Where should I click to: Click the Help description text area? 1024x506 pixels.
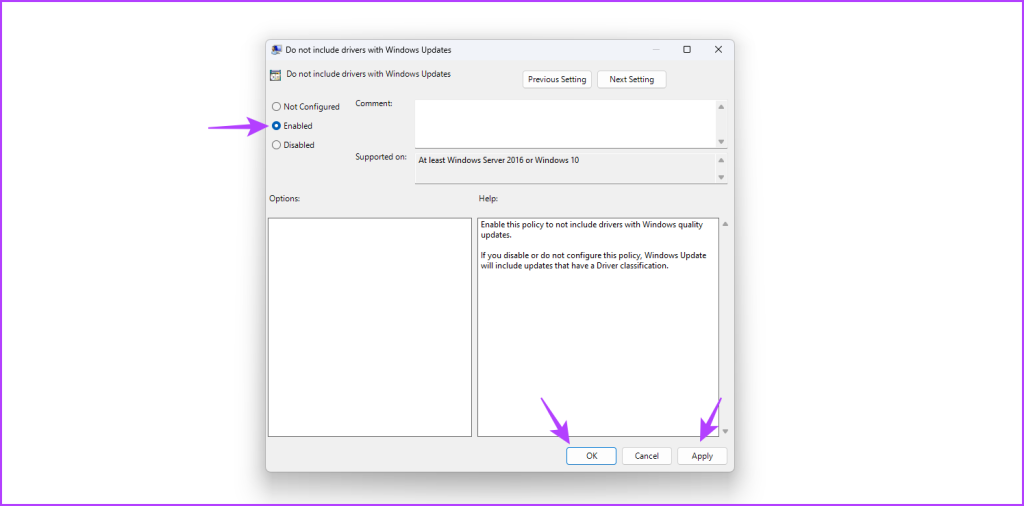597,327
